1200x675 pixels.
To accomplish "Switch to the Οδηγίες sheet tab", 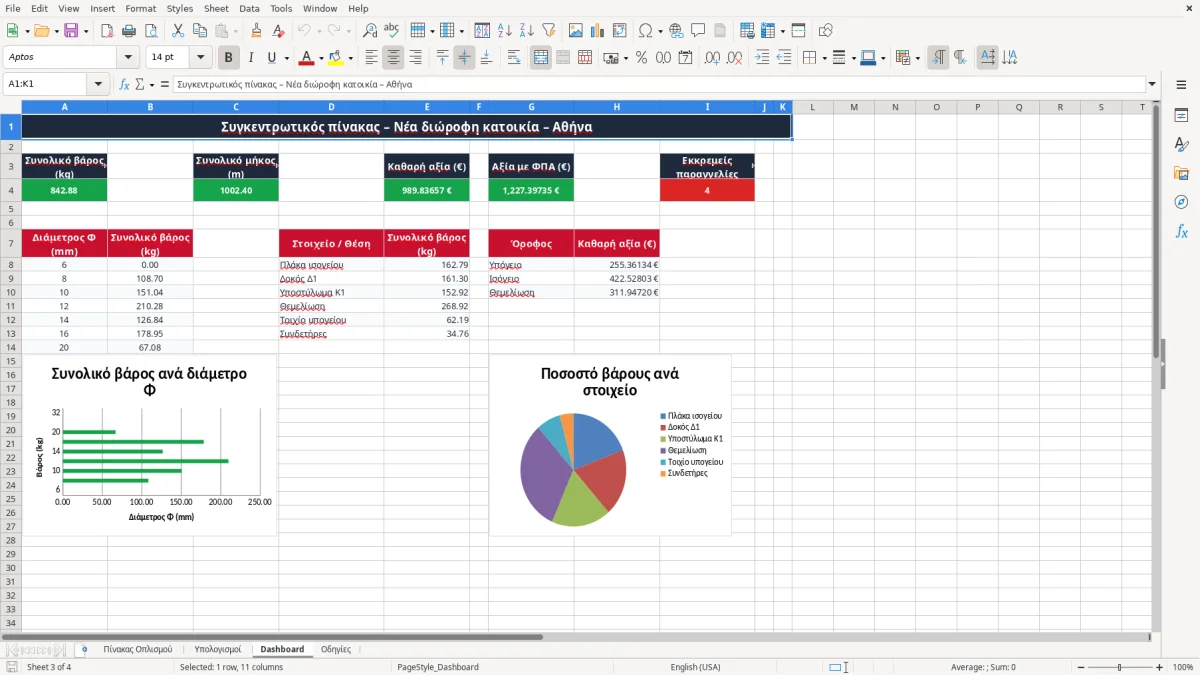I will click(335, 649).
